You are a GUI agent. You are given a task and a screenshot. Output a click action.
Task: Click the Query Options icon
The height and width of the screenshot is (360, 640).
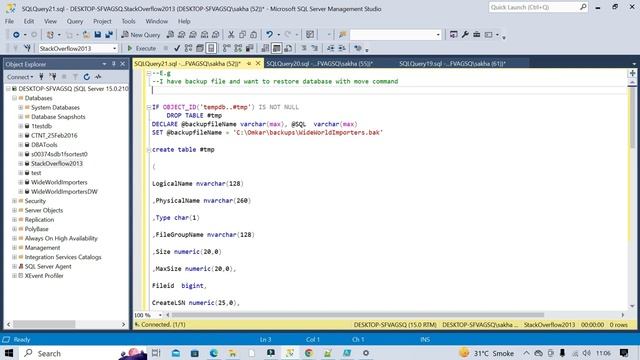tap(200, 48)
